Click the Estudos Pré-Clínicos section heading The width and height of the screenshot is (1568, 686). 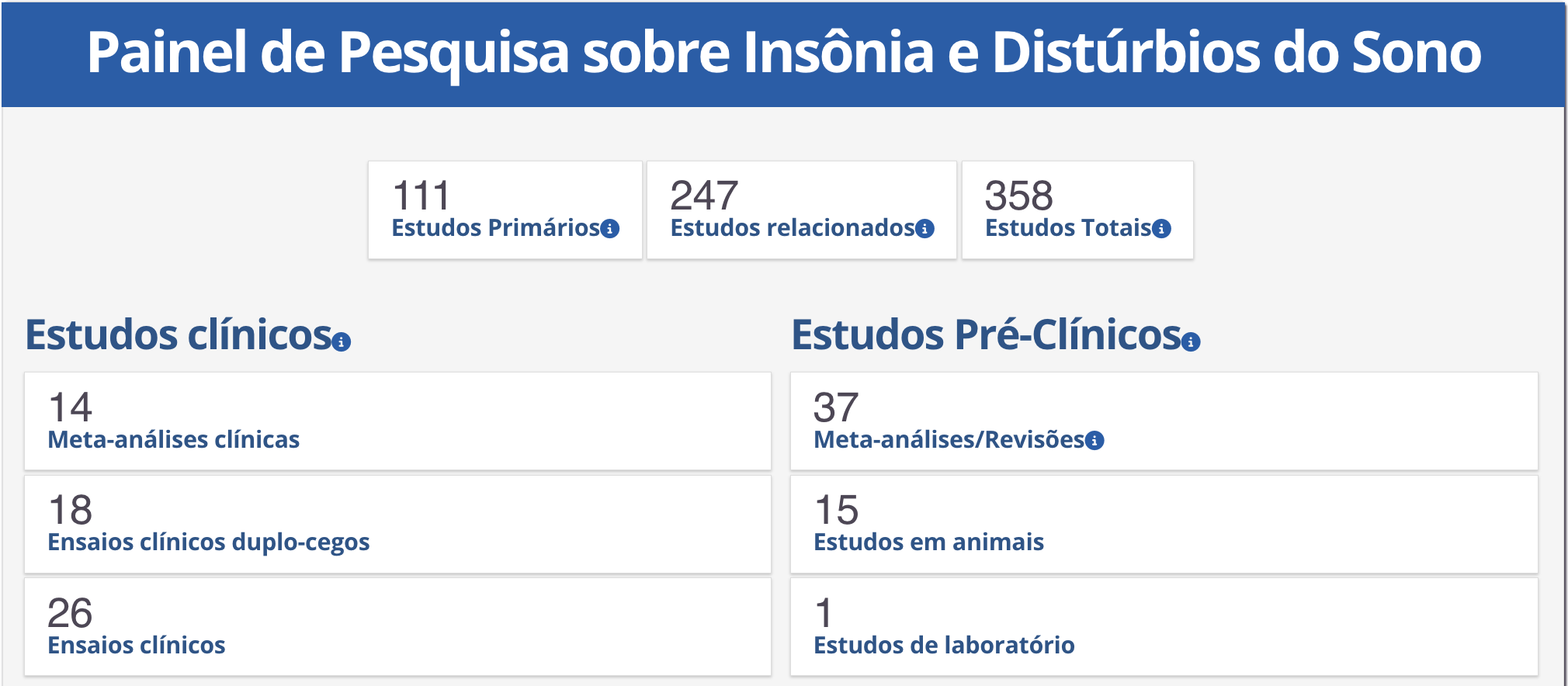[986, 335]
